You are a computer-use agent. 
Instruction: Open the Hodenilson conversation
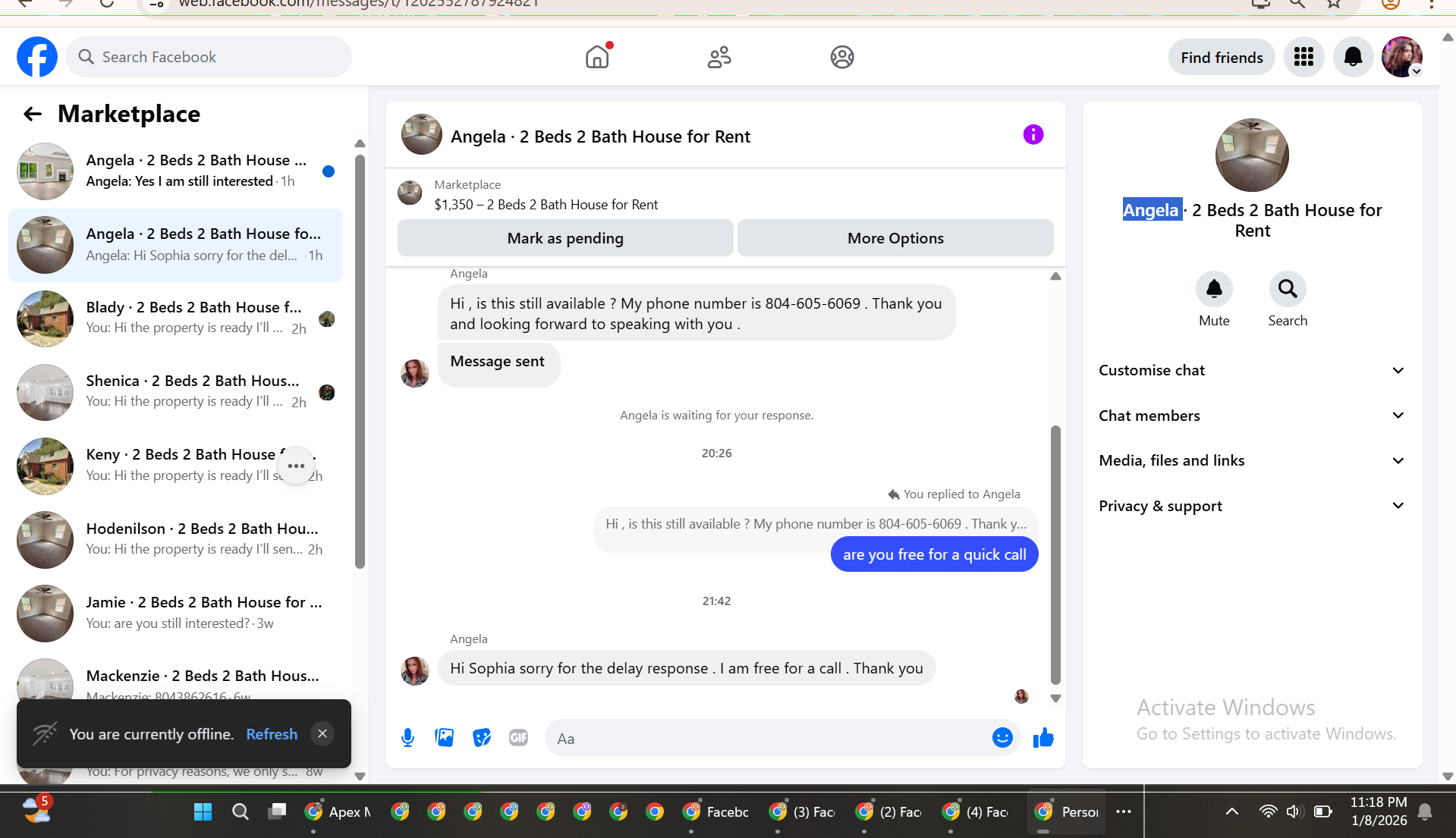176,539
